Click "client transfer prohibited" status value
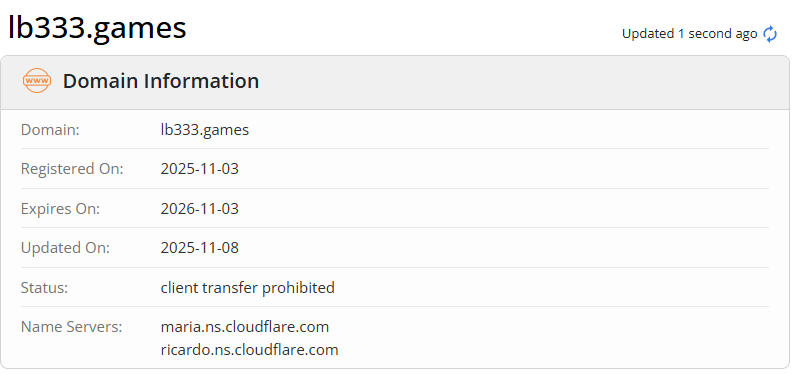 click(x=248, y=287)
